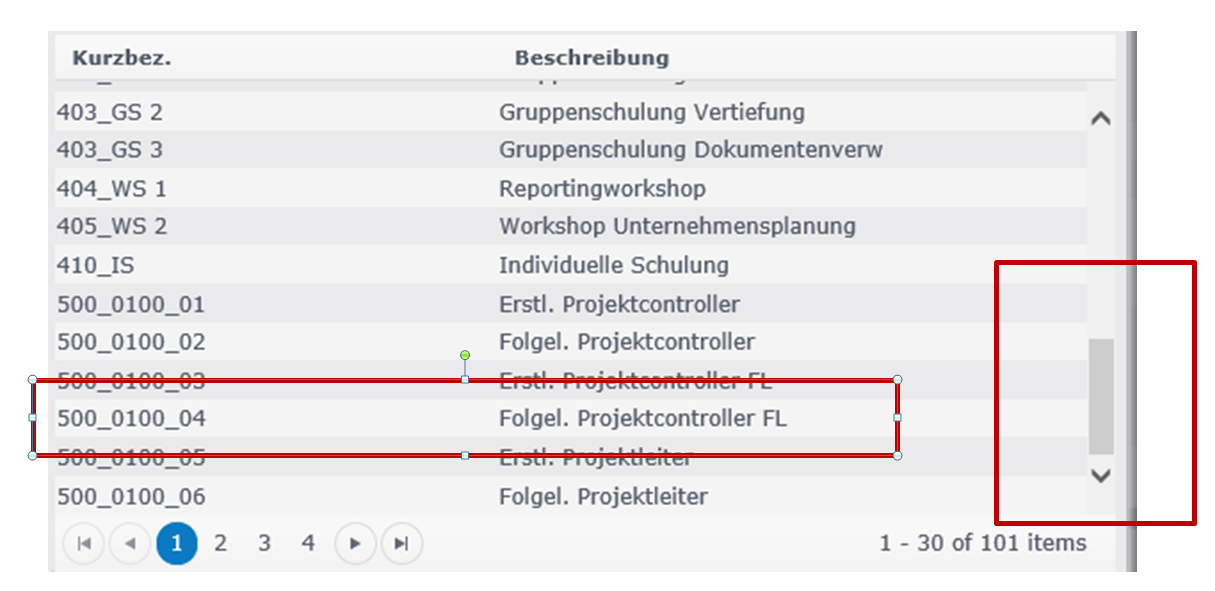Viewport: 1215px width, 591px height.
Task: Go to next page of results
Action: [355, 544]
